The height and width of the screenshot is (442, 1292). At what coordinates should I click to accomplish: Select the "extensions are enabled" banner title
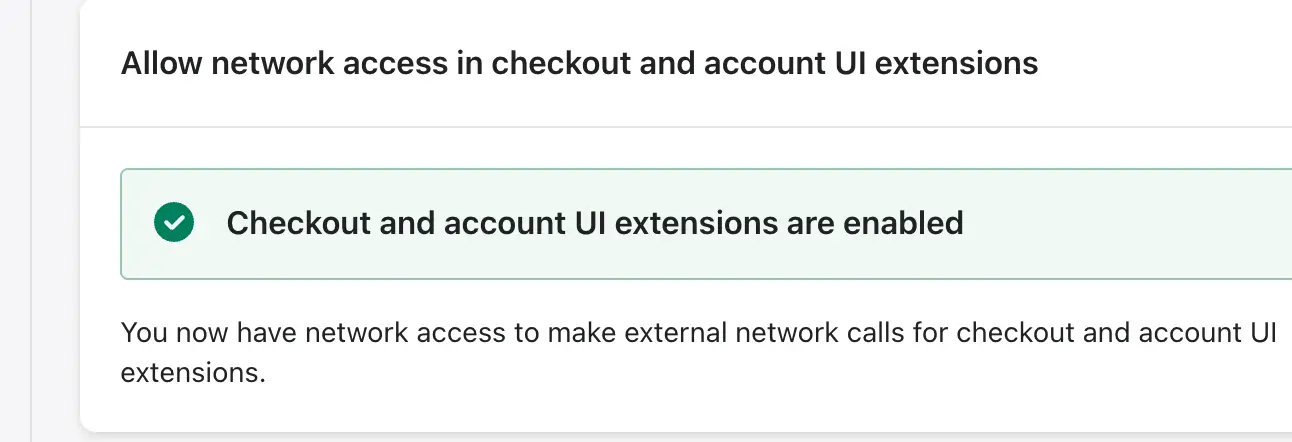[x=594, y=223]
